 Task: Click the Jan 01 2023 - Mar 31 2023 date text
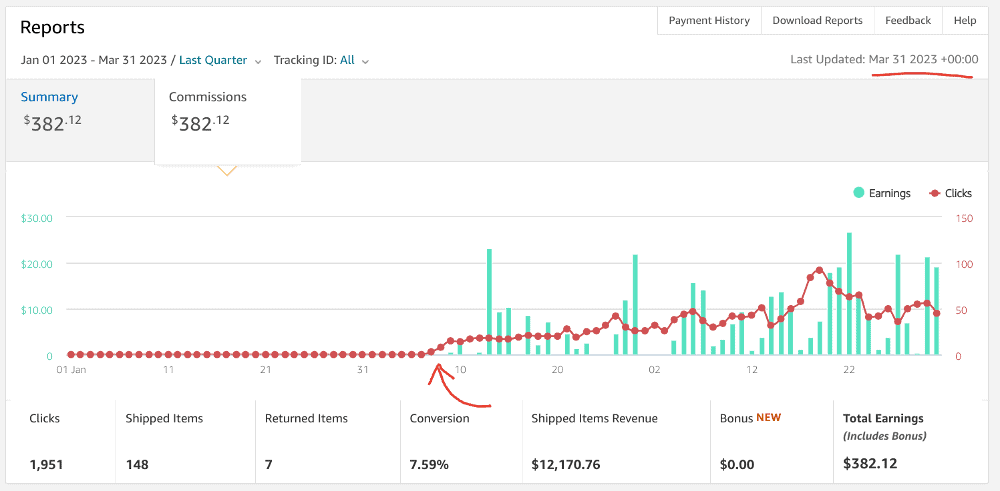click(96, 61)
